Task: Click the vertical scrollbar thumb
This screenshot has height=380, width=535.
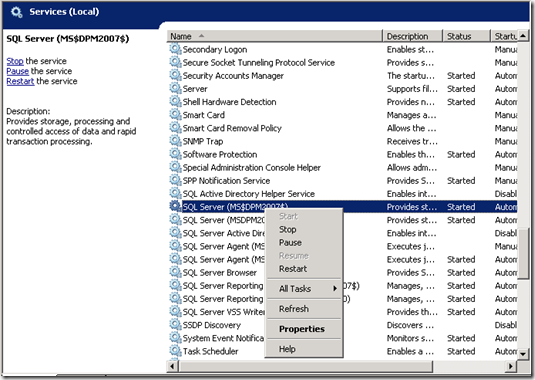Action: click(523, 253)
